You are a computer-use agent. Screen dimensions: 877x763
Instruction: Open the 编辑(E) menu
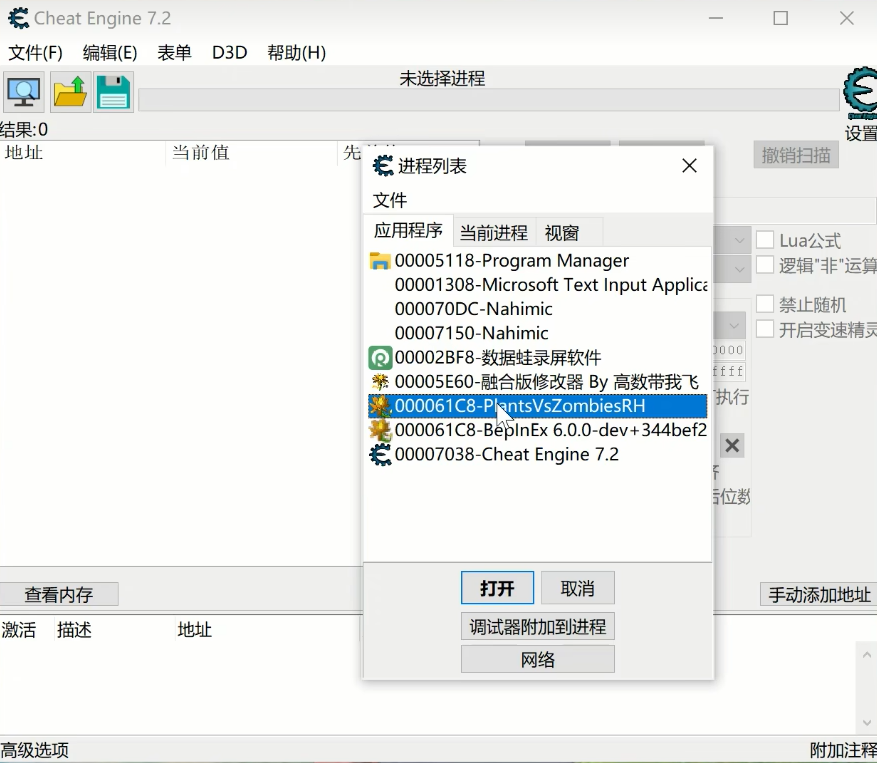[x=110, y=52]
